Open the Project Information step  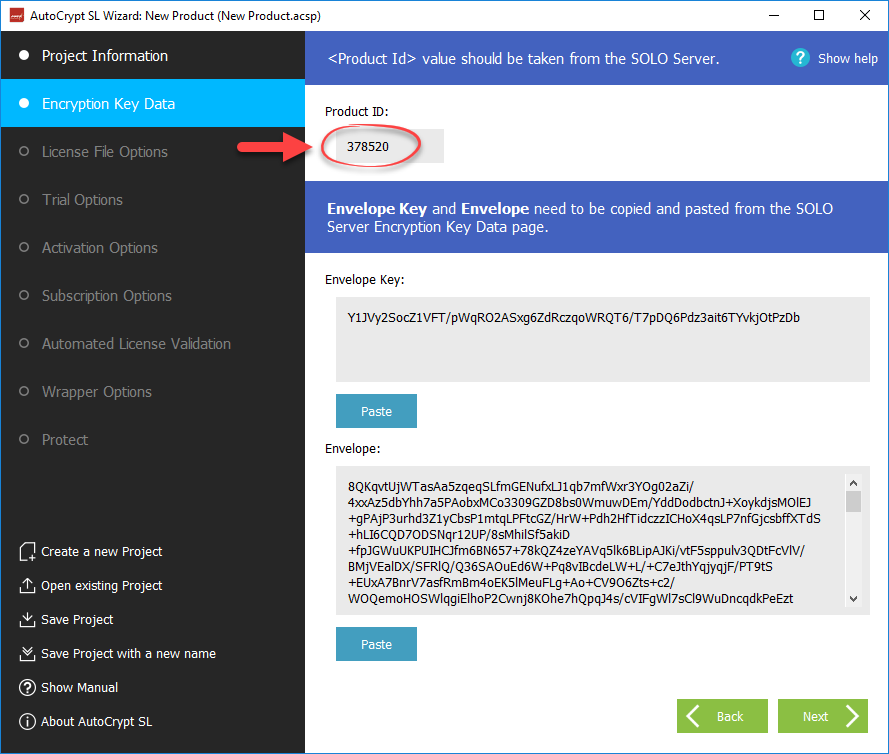pos(153,56)
